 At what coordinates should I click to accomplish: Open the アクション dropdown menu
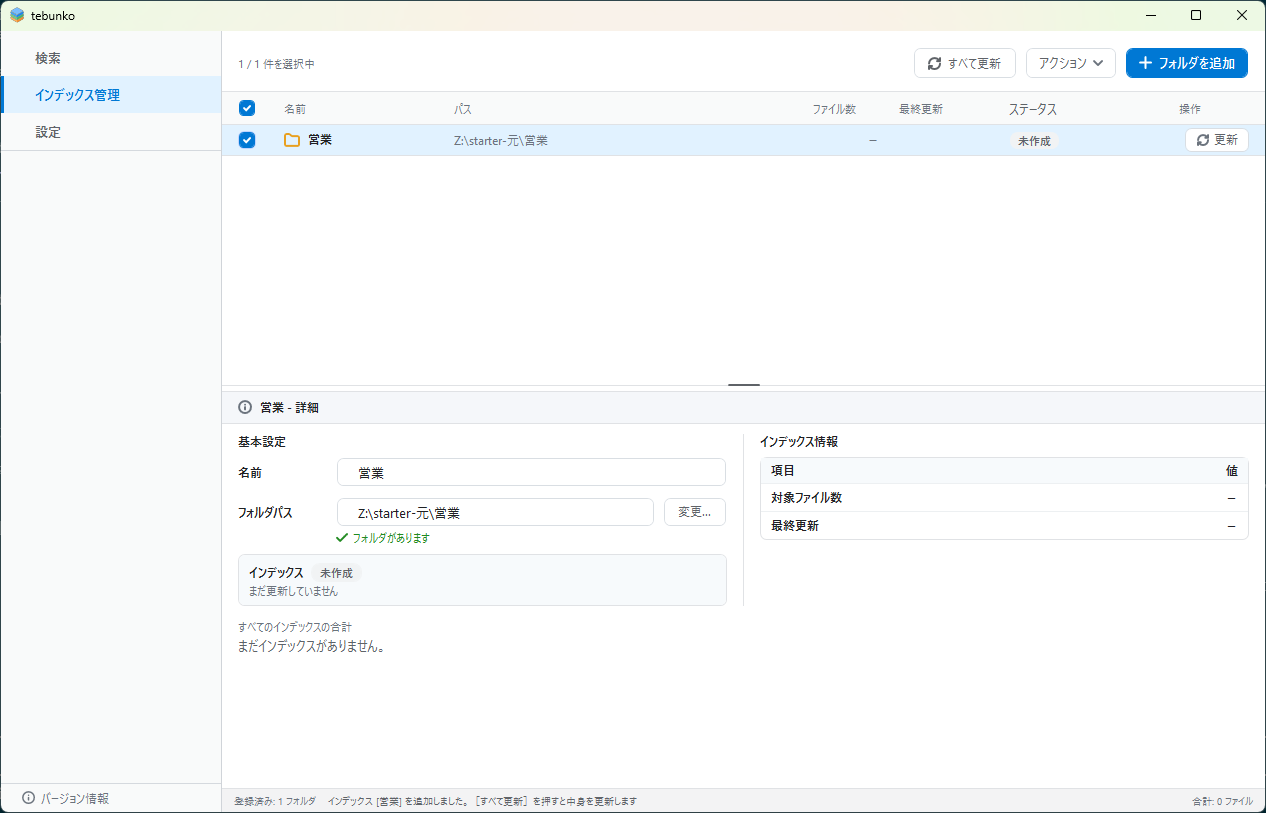(1071, 63)
